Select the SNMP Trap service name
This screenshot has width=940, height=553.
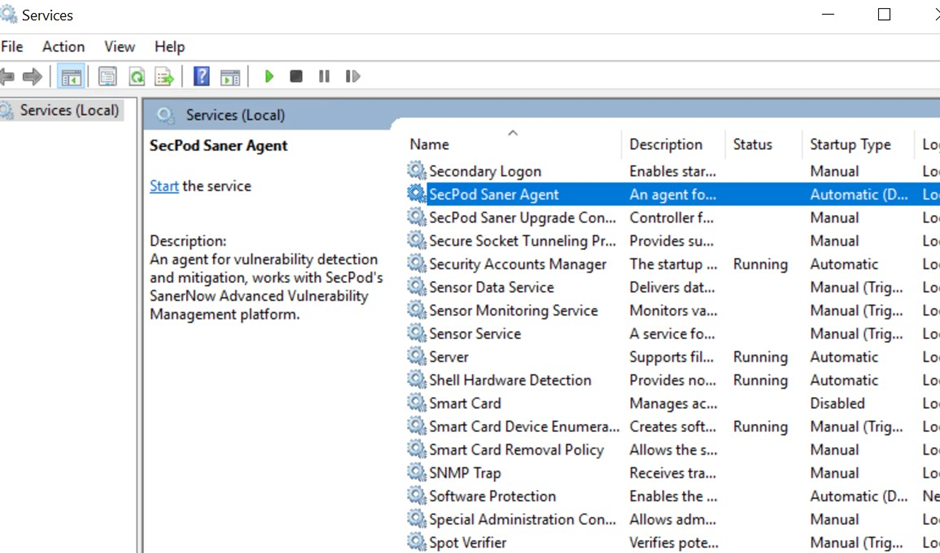(465, 473)
